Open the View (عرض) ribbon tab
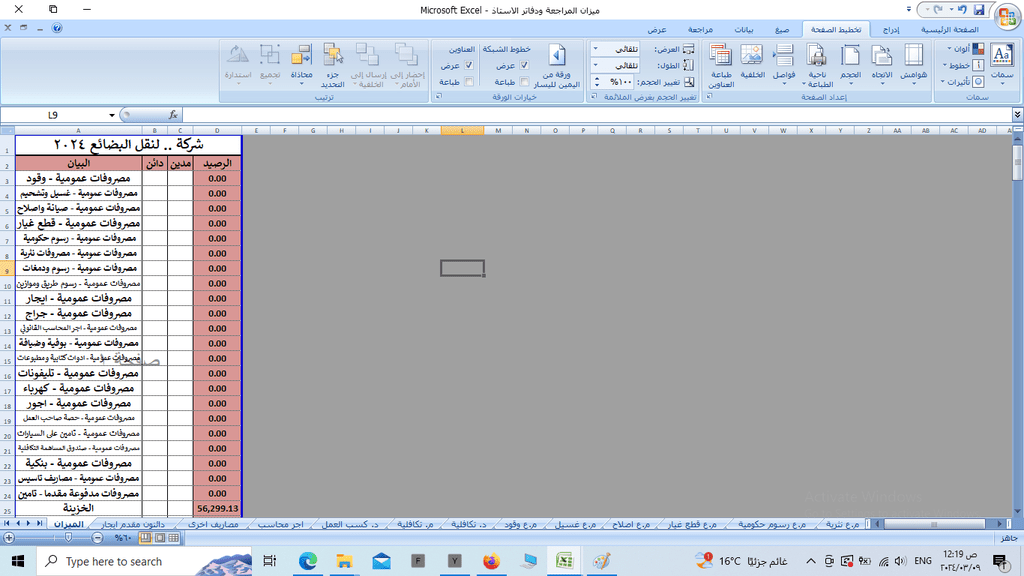Screen dimensions: 1024x576 coord(657,29)
